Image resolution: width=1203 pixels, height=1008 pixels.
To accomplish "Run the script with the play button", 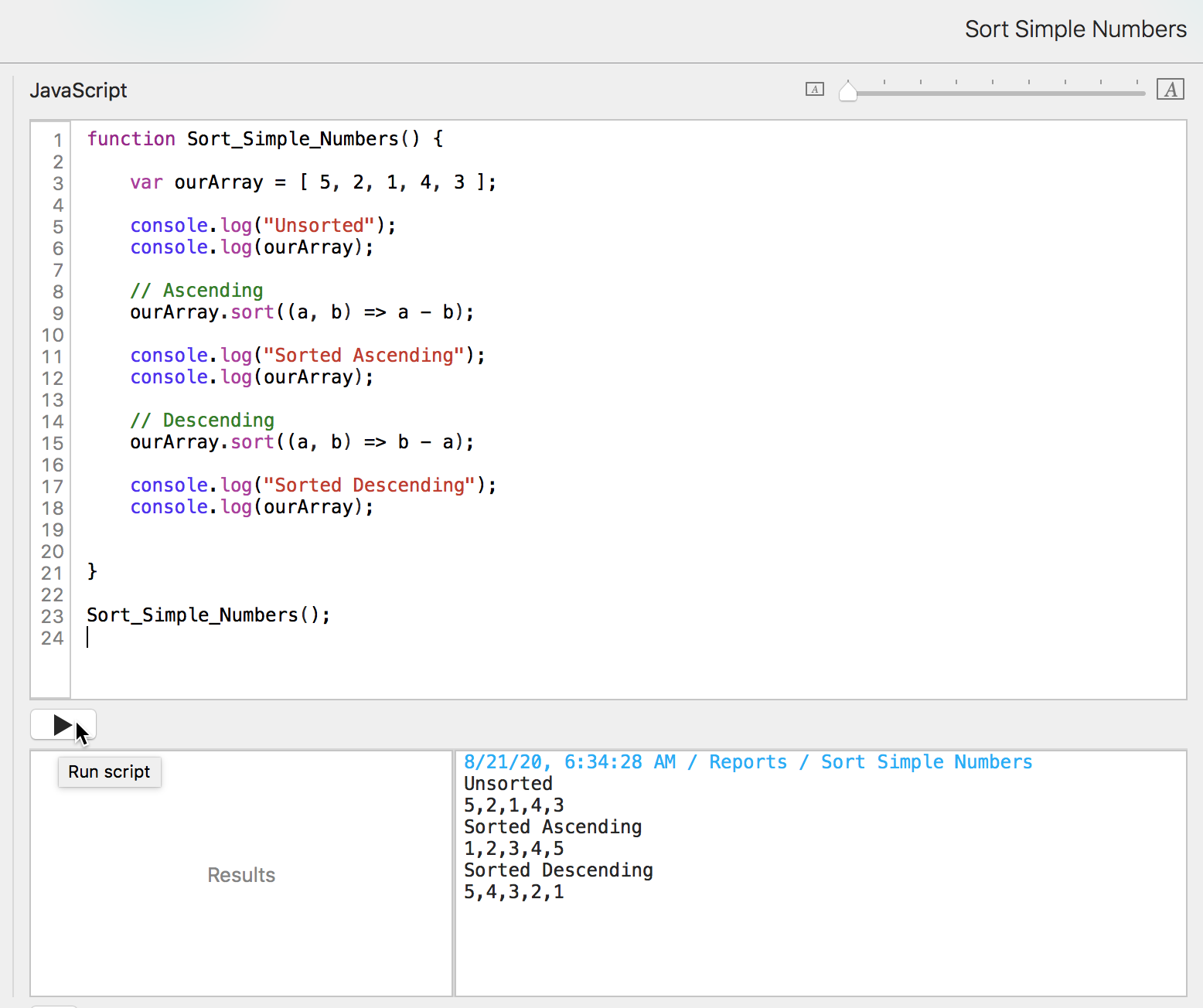I will 63,725.
